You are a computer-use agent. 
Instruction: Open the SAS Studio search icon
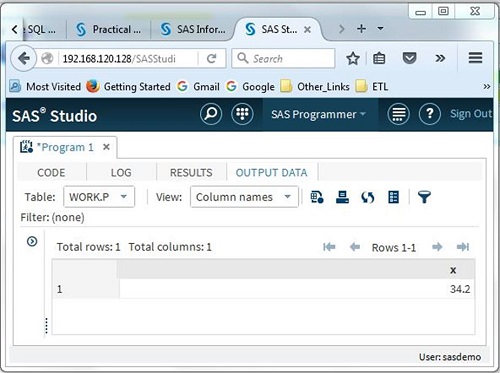pyautogui.click(x=211, y=114)
